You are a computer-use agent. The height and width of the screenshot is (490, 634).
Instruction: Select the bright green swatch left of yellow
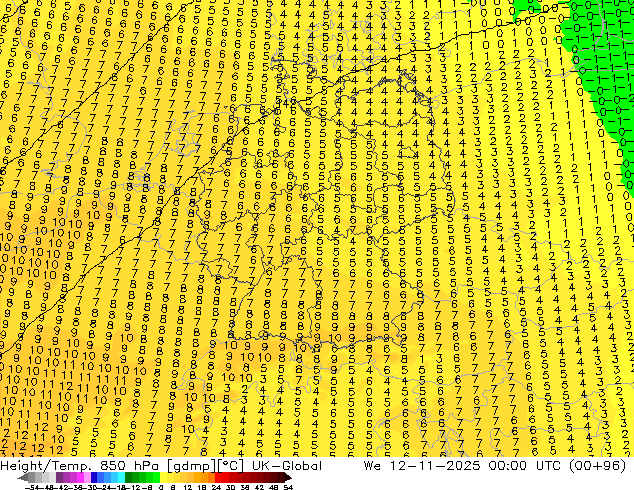pos(156,477)
